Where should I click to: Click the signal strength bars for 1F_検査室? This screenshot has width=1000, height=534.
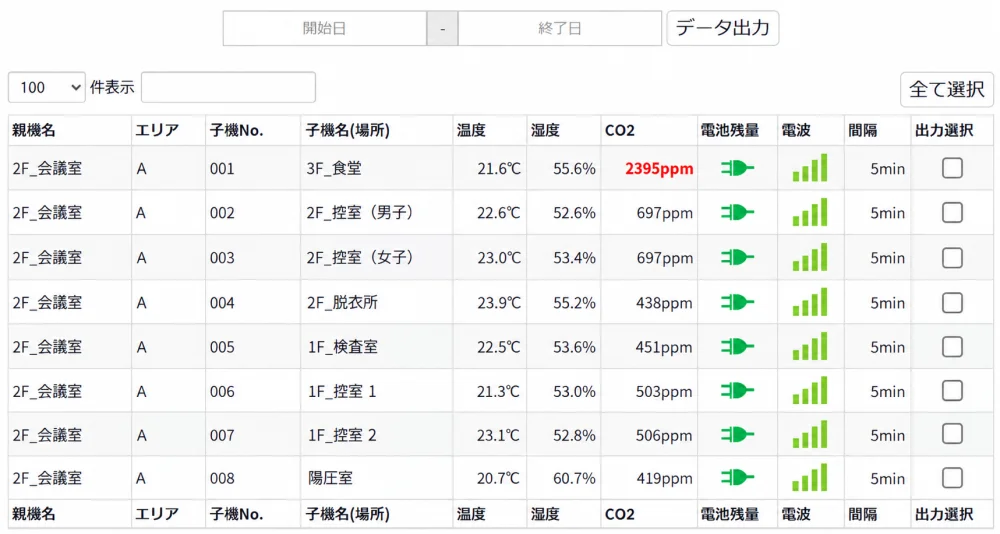coord(810,346)
